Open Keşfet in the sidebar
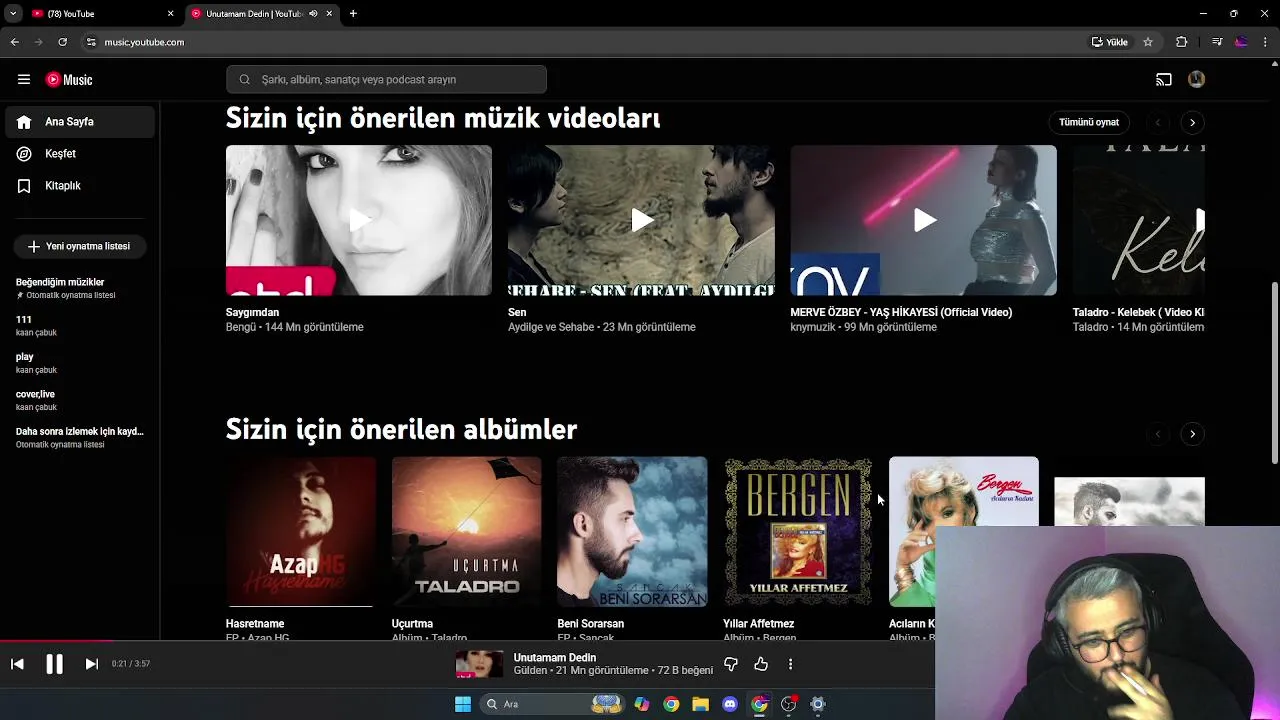The height and width of the screenshot is (720, 1280). click(x=80, y=154)
